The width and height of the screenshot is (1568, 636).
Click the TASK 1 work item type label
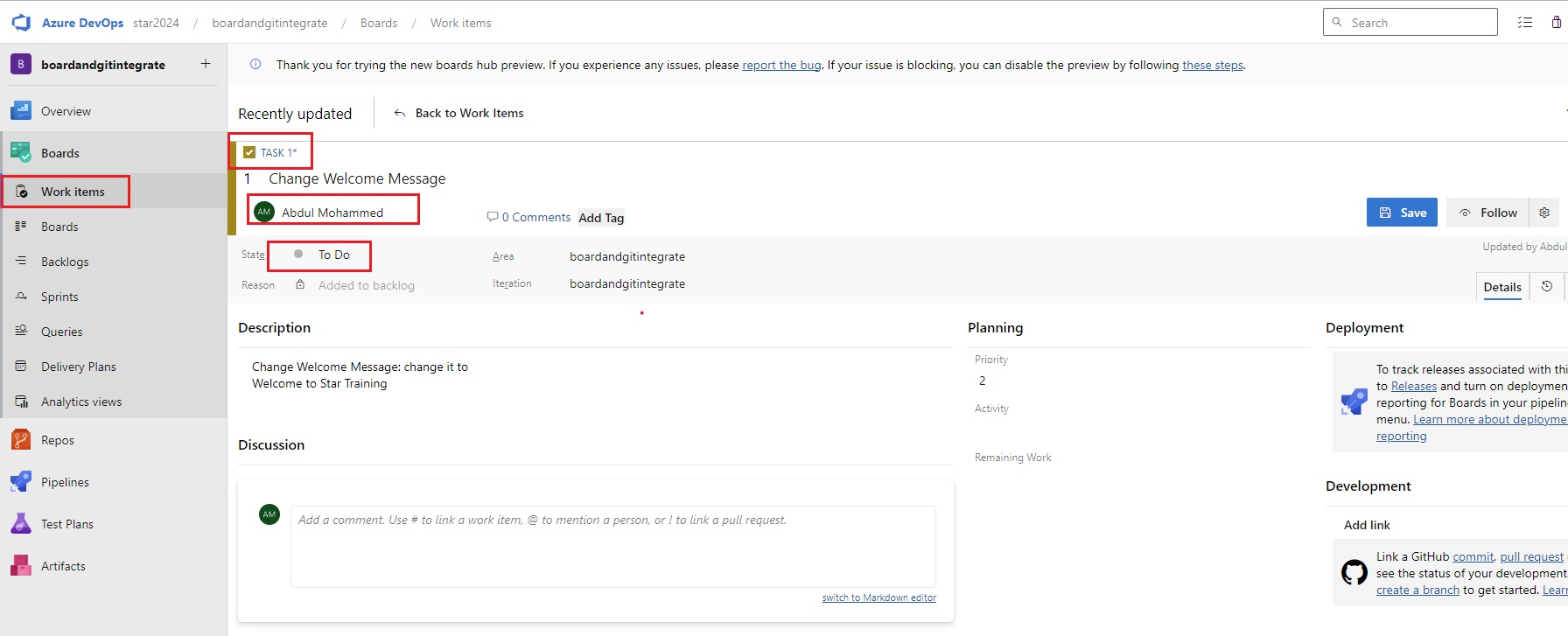pos(278,152)
